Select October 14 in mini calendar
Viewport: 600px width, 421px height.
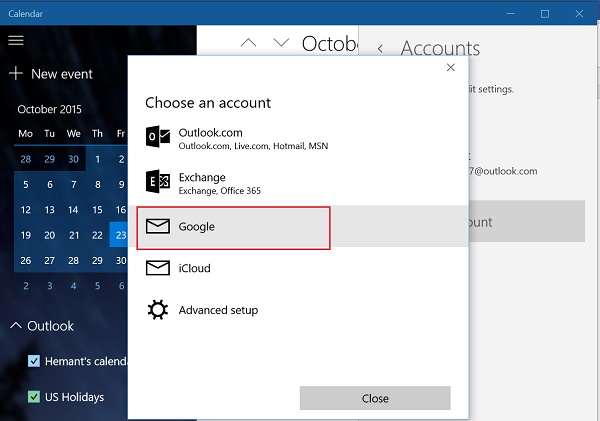(73, 210)
